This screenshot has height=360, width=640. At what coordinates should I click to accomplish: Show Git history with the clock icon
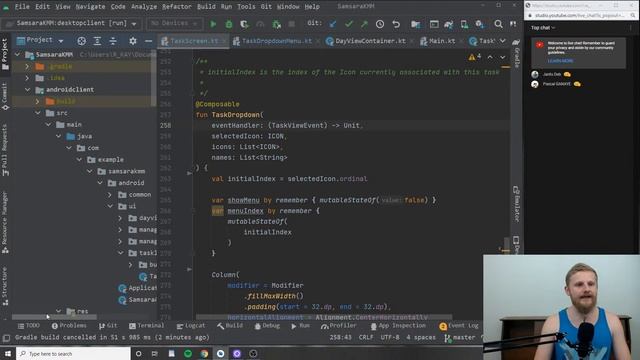point(380,24)
